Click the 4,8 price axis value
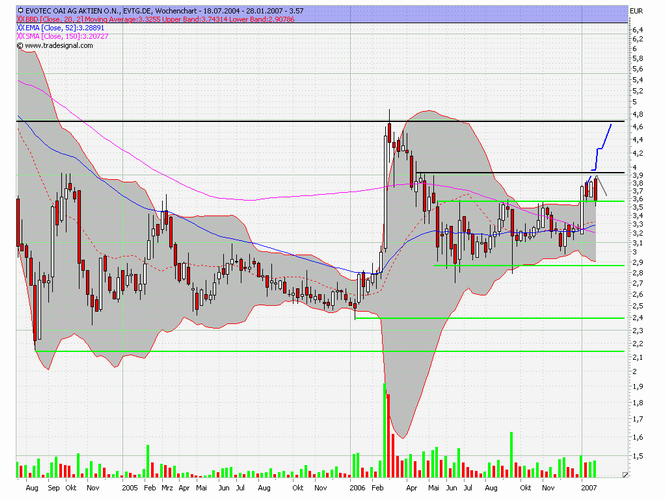 pyautogui.click(x=637, y=114)
